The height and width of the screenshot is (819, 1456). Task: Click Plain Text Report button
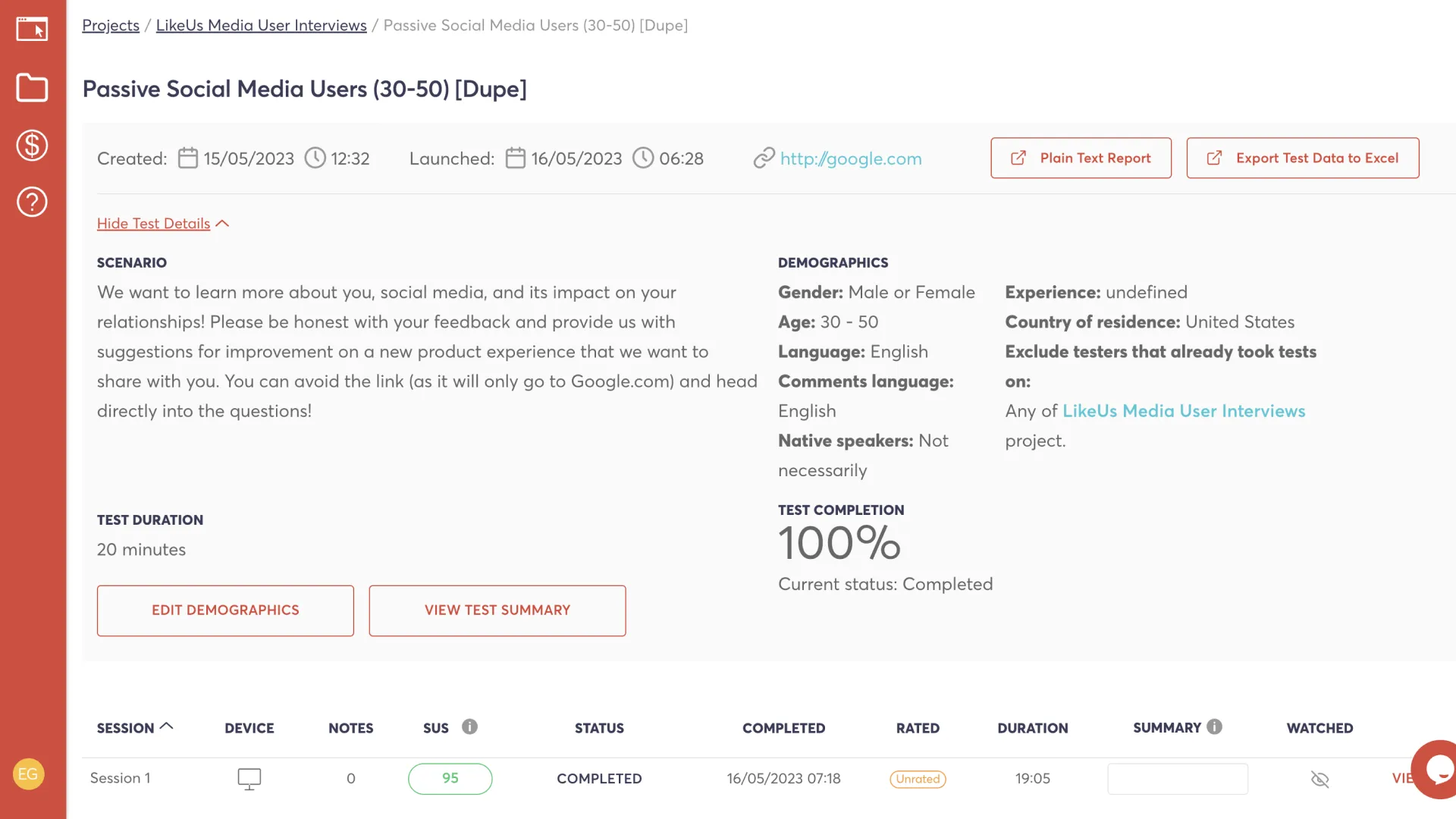tap(1081, 158)
